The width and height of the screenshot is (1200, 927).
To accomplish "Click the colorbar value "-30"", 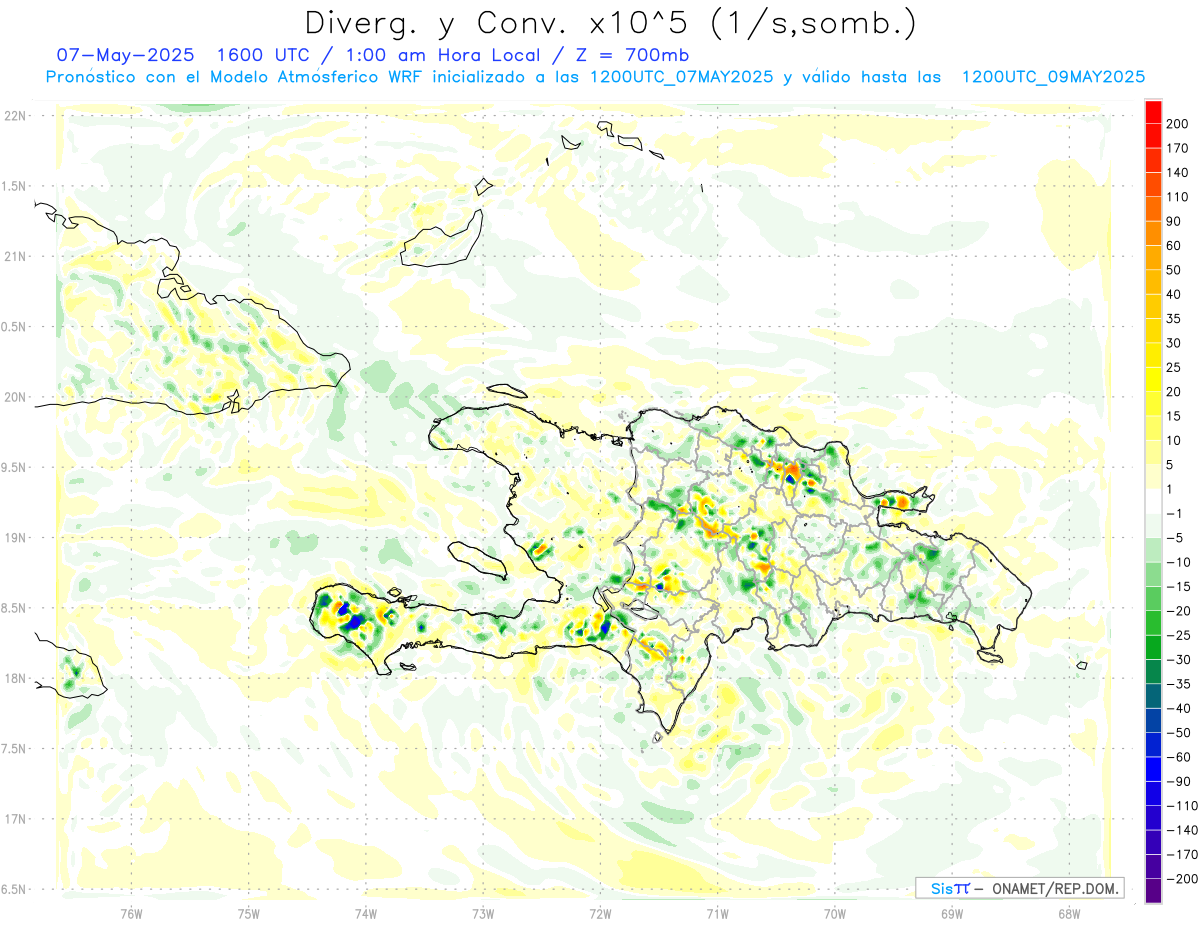I will (x=1178, y=660).
